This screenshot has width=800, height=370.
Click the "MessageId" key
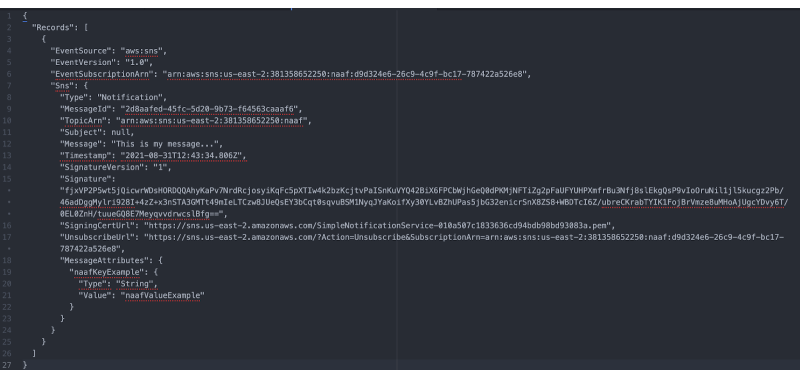pos(85,109)
